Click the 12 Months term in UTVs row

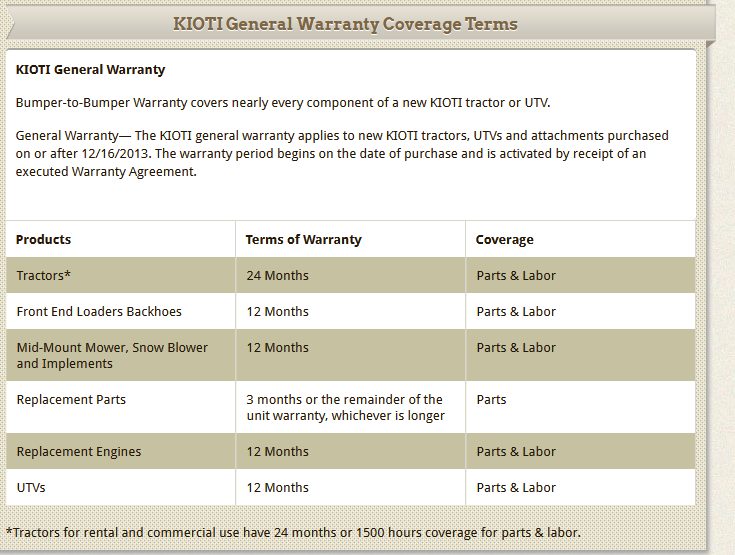(x=278, y=488)
